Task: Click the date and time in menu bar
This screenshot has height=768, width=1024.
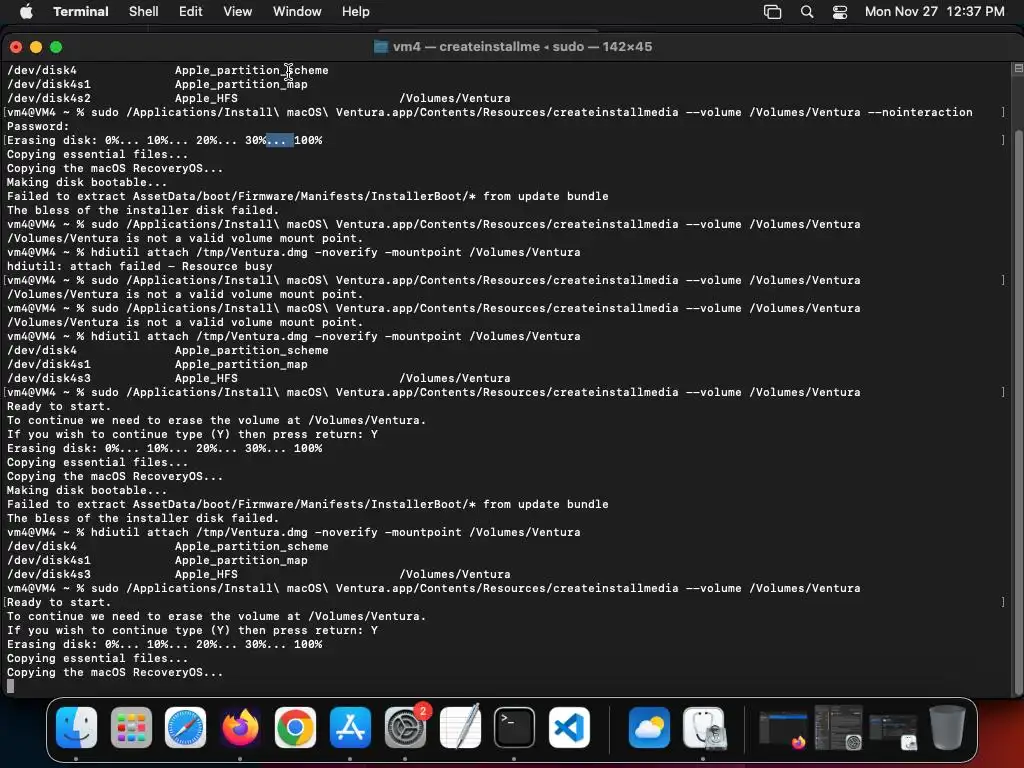Action: tap(935, 12)
